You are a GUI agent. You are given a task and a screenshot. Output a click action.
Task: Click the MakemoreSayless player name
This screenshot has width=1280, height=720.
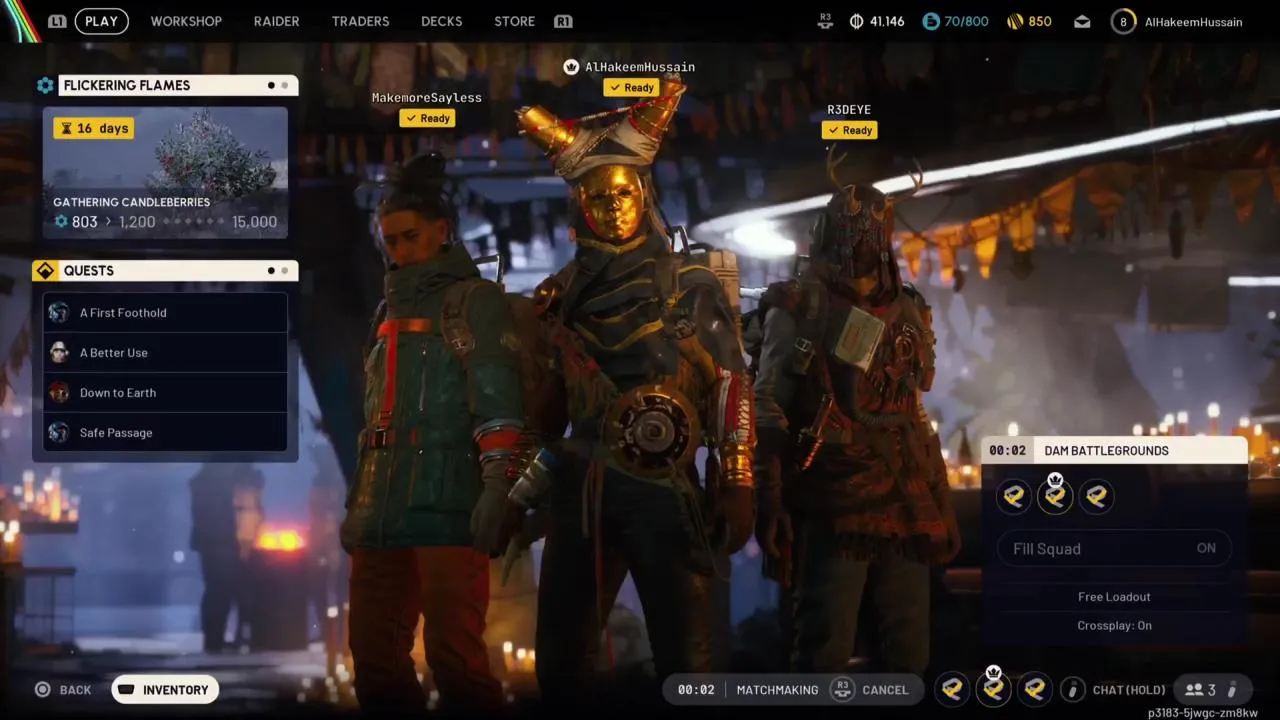pos(427,98)
